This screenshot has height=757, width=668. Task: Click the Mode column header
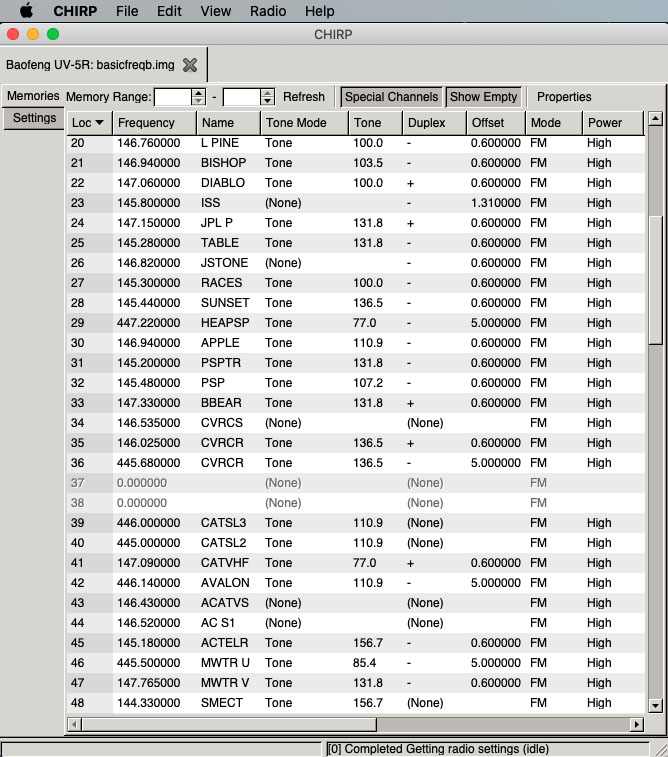point(554,123)
